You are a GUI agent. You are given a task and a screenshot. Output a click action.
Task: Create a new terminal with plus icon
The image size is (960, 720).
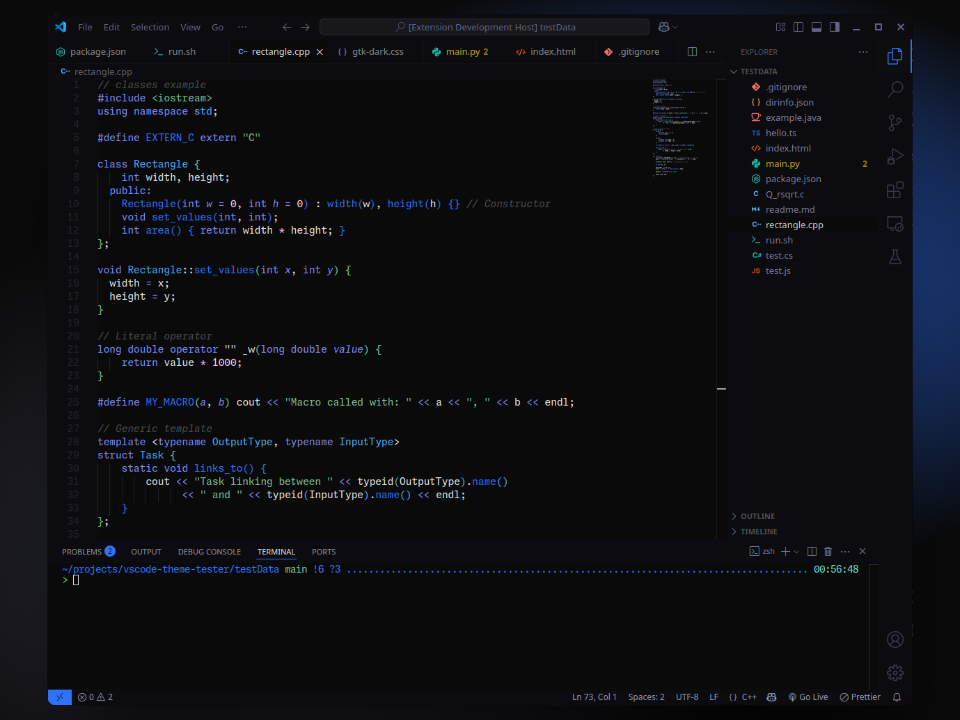[x=785, y=551]
